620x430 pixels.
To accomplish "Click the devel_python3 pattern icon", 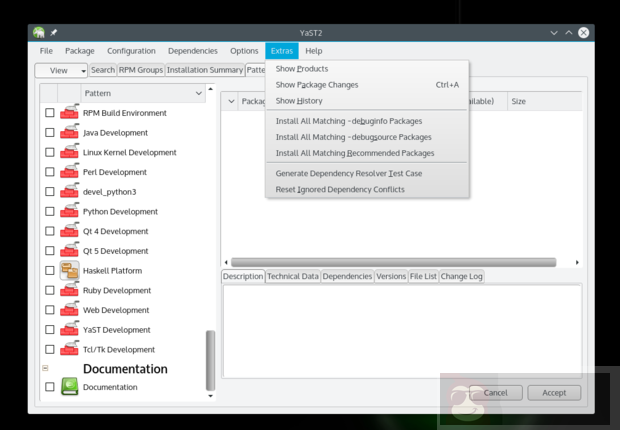I will (69, 191).
